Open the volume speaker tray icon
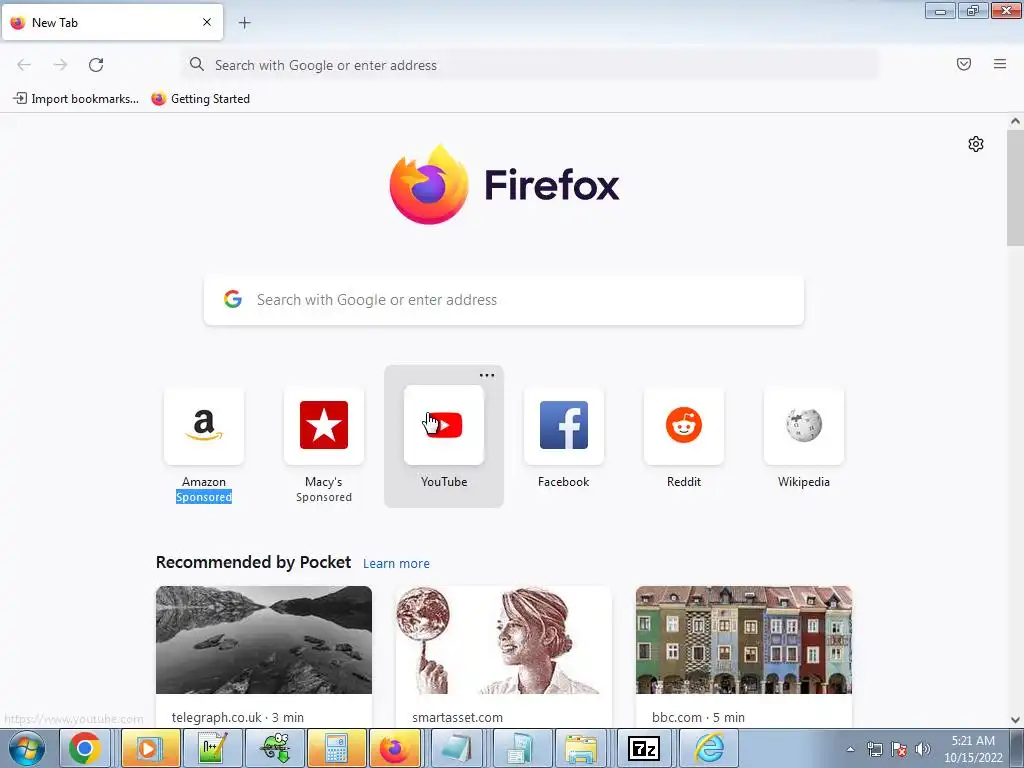This screenshot has height=768, width=1024. tap(923, 749)
